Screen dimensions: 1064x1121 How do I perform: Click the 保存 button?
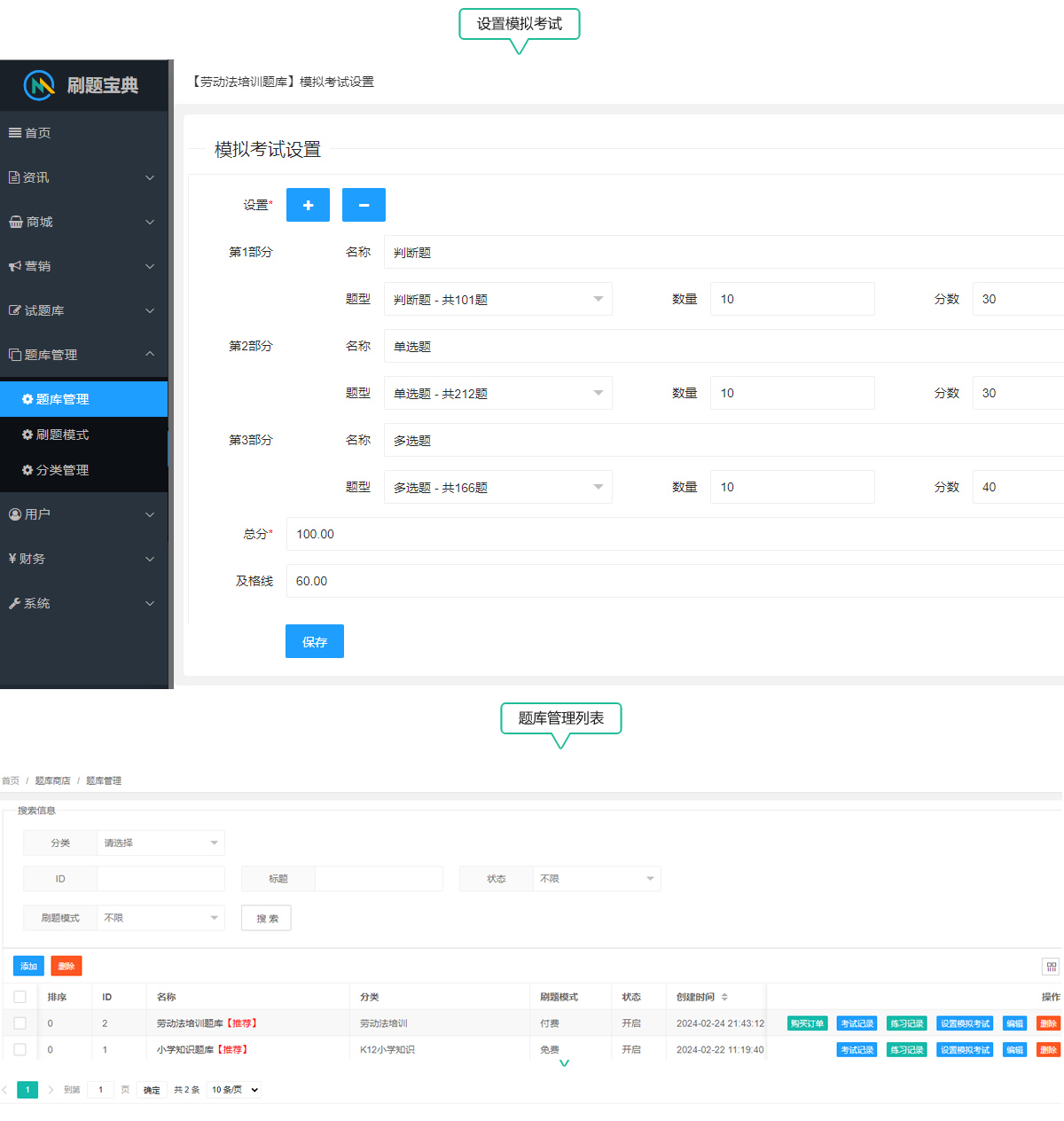pyautogui.click(x=314, y=641)
